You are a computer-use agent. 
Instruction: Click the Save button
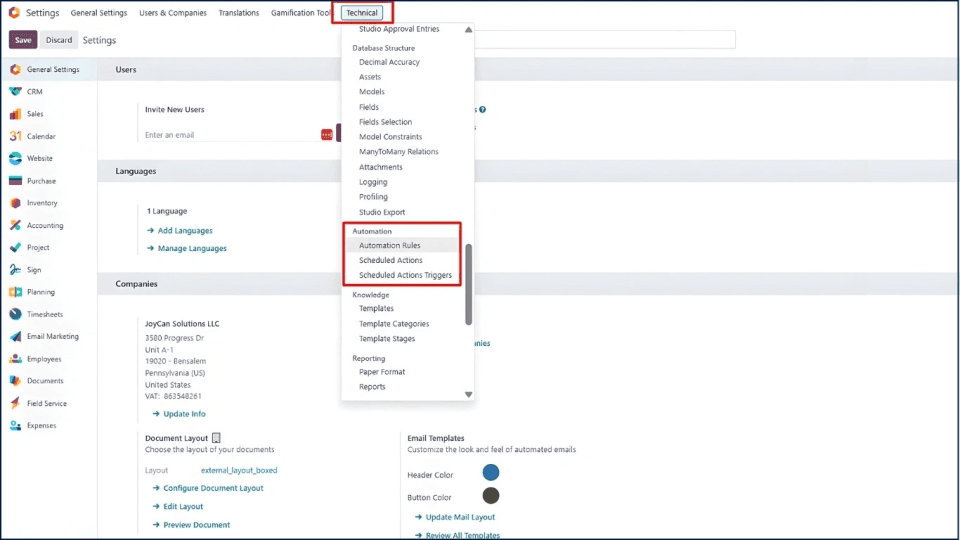click(23, 40)
